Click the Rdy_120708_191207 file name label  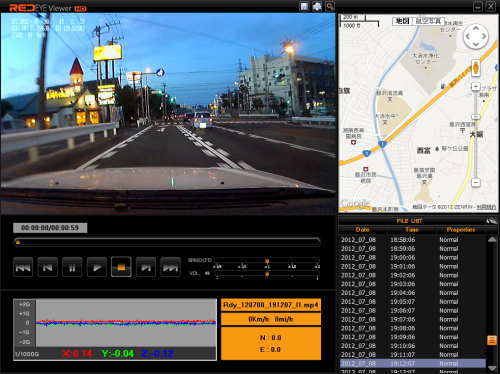click(x=271, y=305)
